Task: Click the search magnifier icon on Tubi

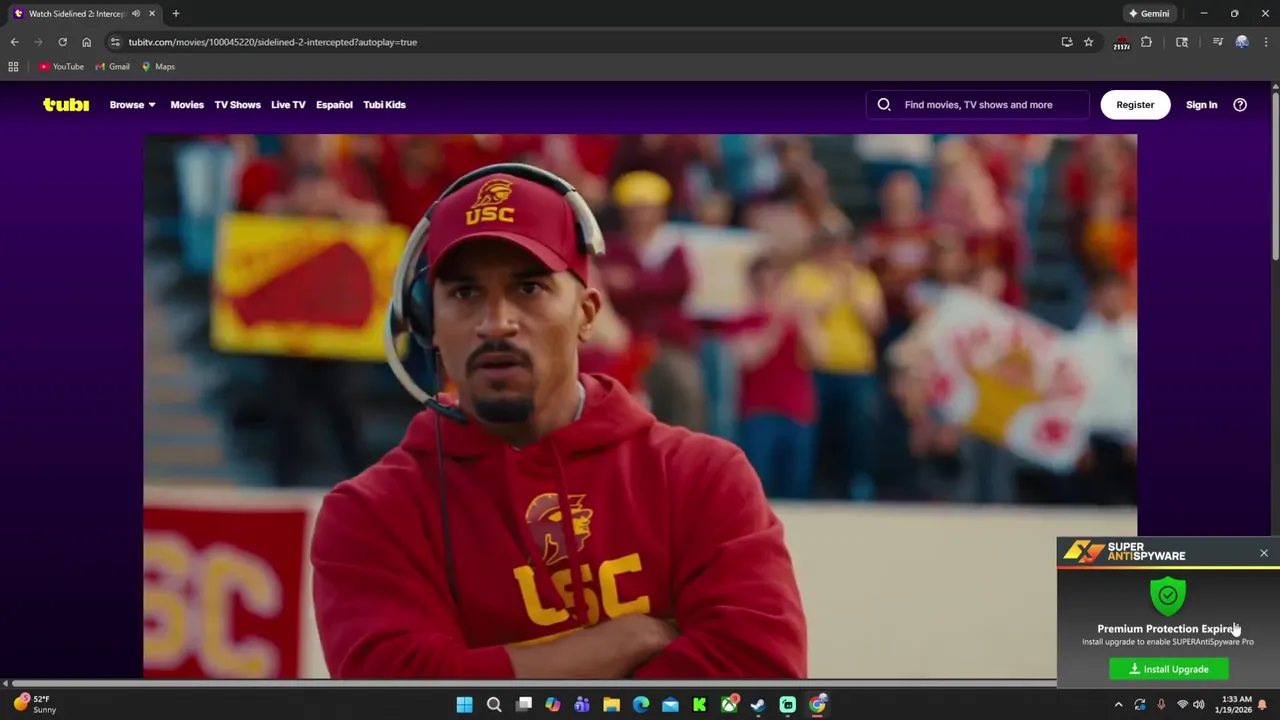Action: coord(884,104)
